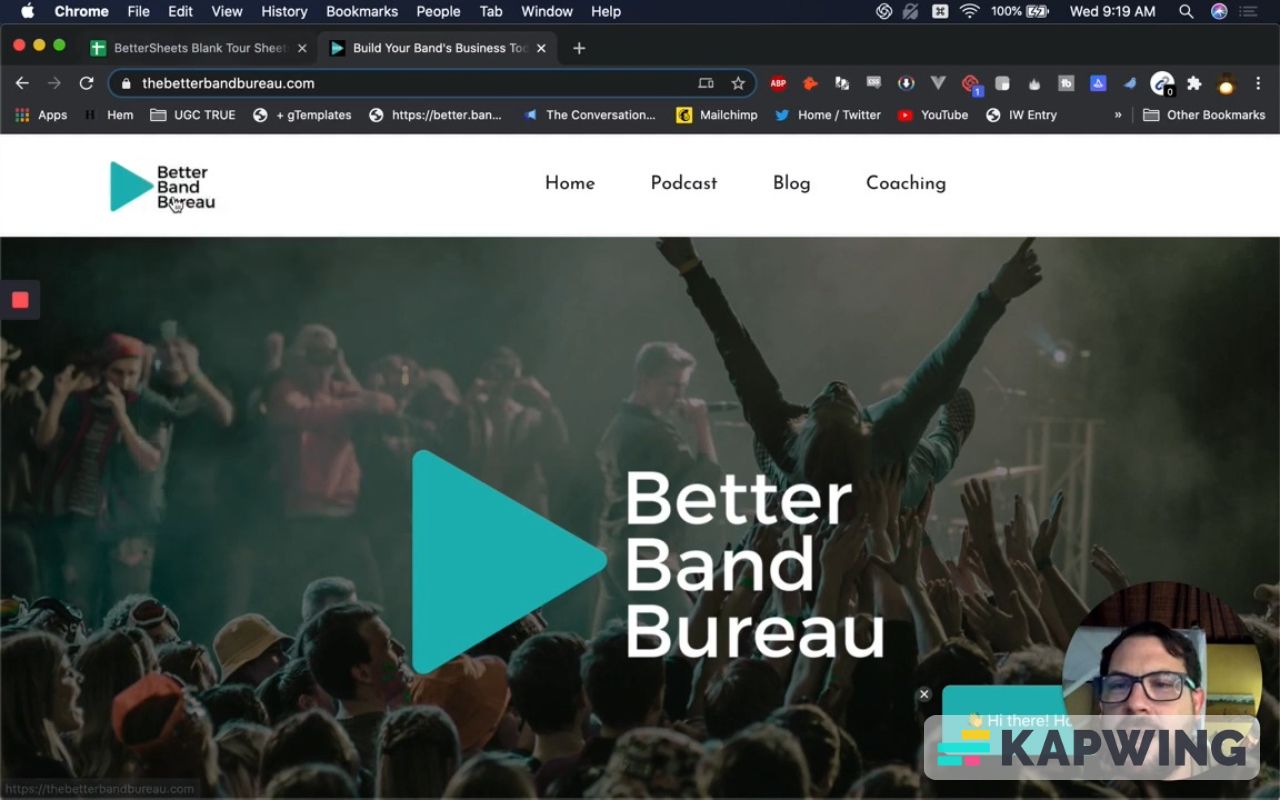Click the browser forward arrow

point(54,83)
